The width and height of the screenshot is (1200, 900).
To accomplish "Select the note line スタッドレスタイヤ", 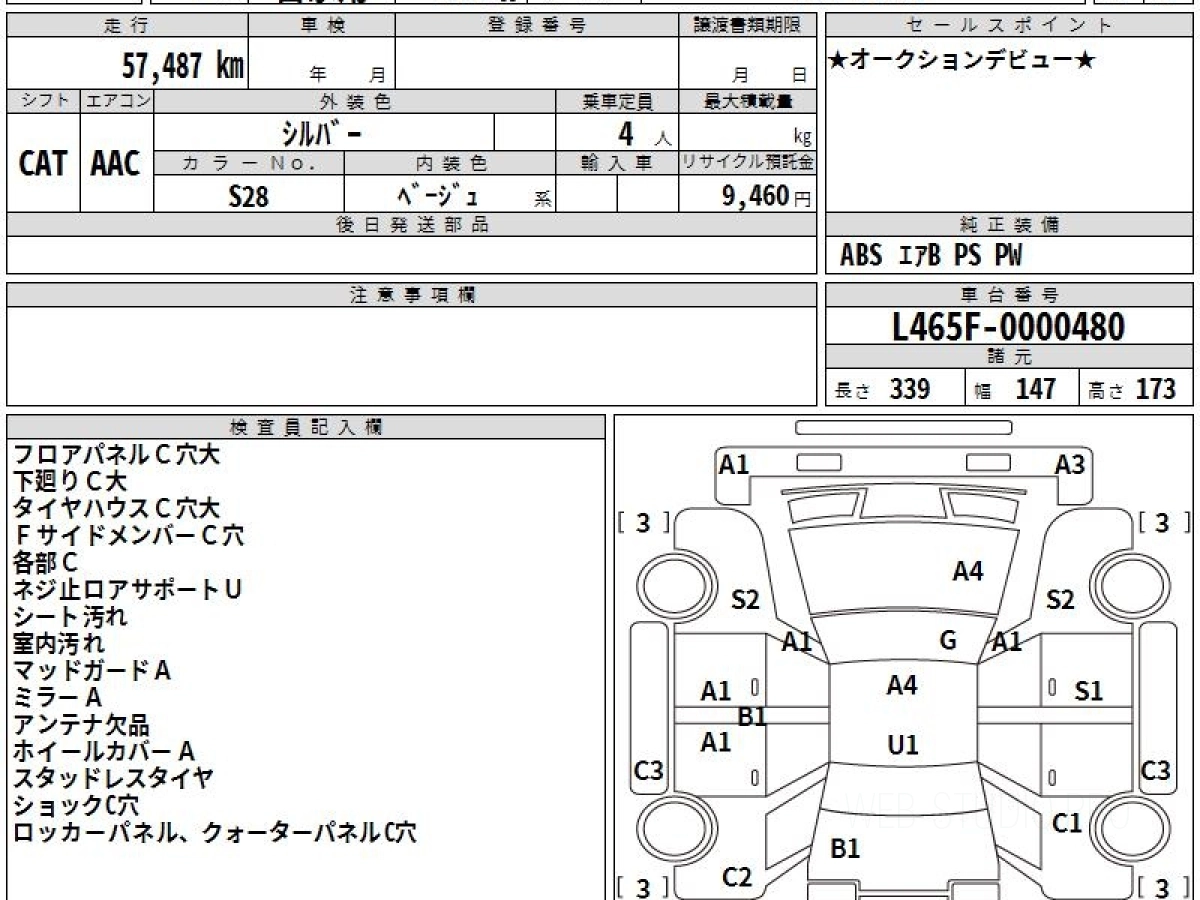I will 114,779.
